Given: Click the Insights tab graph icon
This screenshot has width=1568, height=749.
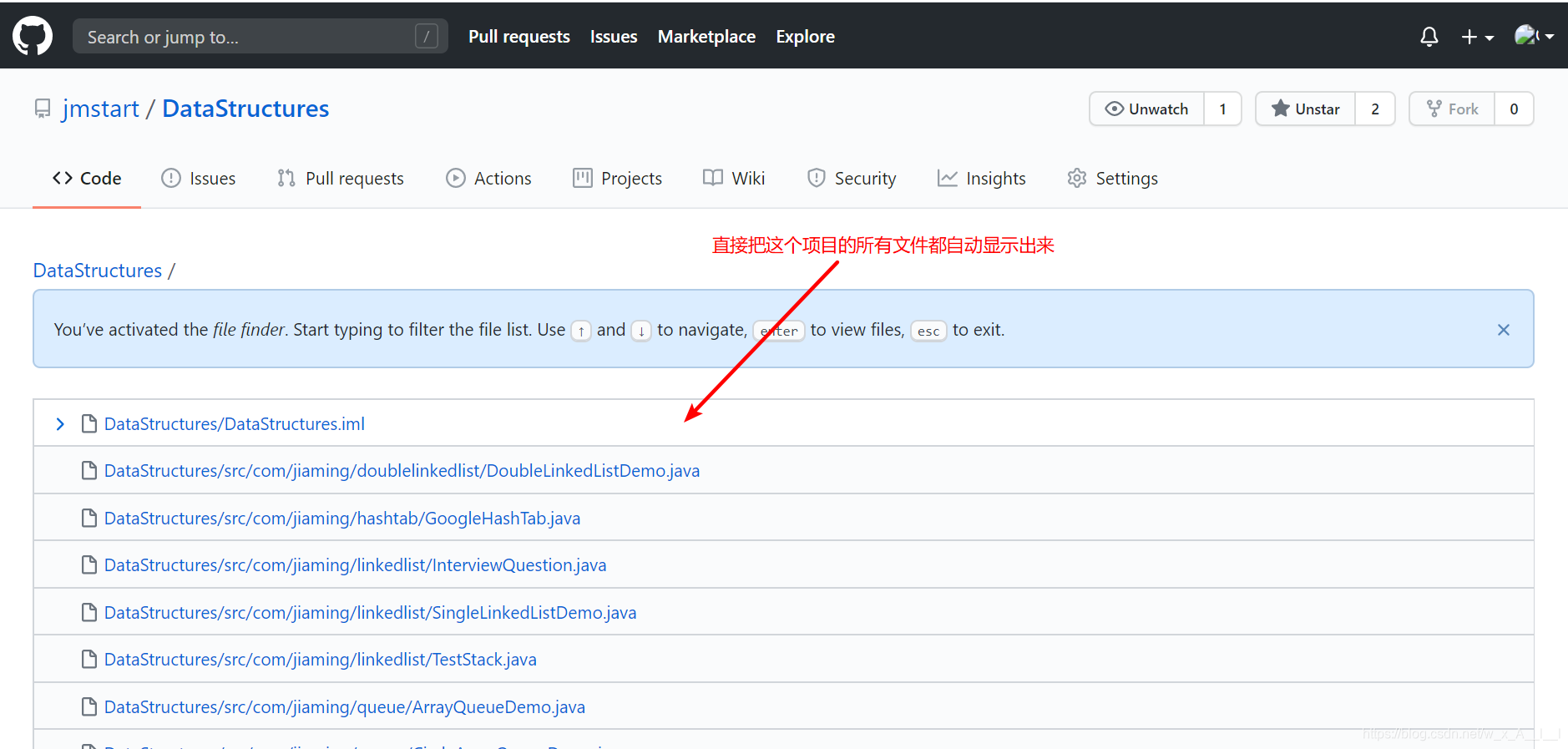Looking at the screenshot, I should pyautogui.click(x=948, y=178).
